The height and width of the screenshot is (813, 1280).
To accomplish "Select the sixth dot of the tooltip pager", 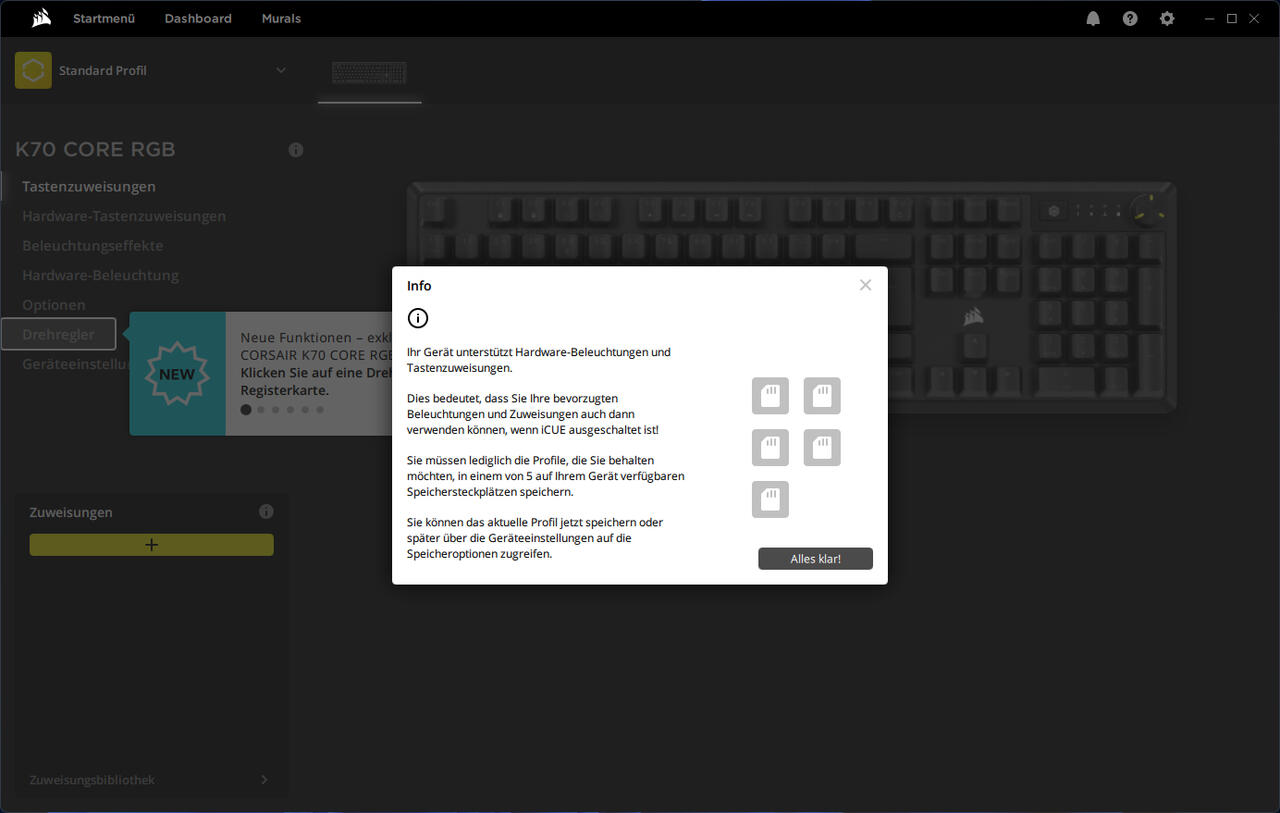I will 320,409.
